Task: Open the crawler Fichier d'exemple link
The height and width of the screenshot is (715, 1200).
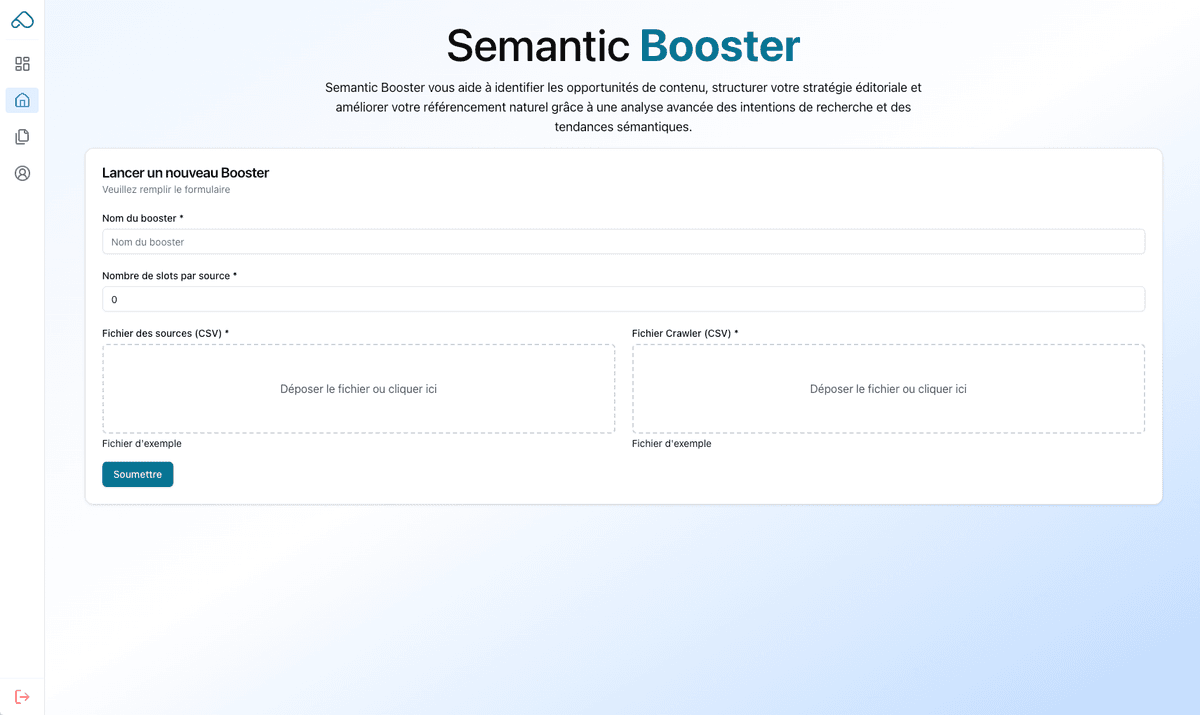Action: 671,443
